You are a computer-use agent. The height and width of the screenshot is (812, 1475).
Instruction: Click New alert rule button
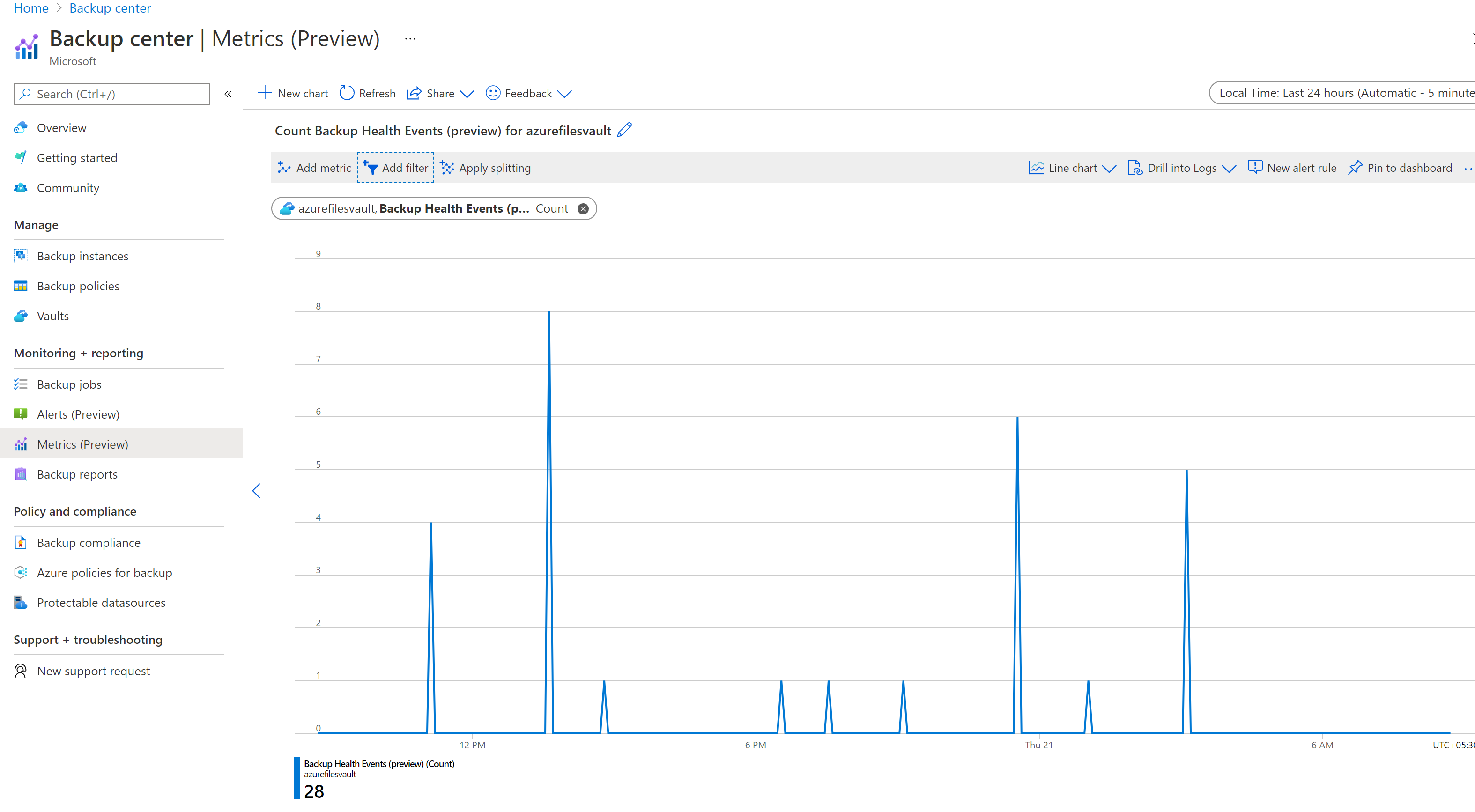pos(1294,167)
